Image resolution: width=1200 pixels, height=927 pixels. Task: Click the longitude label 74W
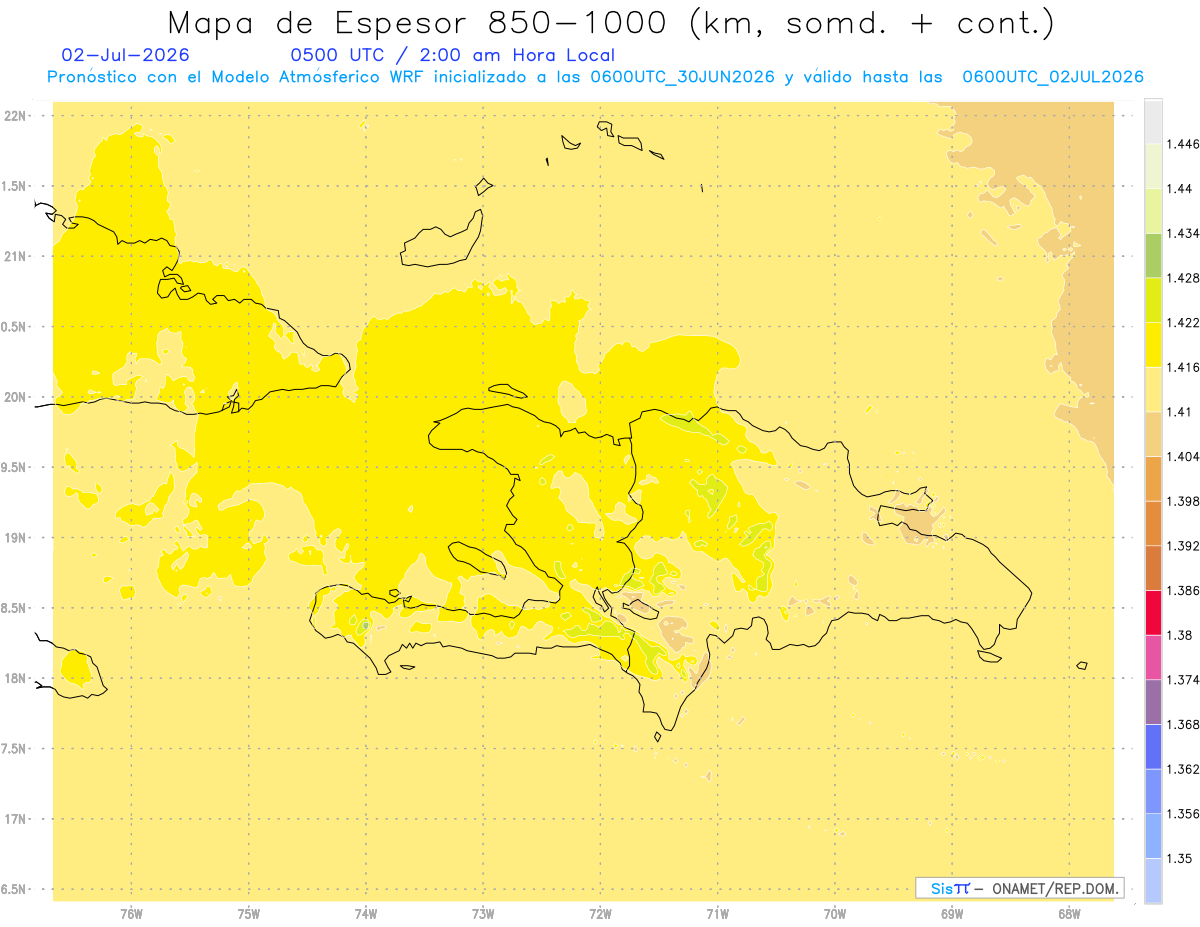(366, 914)
